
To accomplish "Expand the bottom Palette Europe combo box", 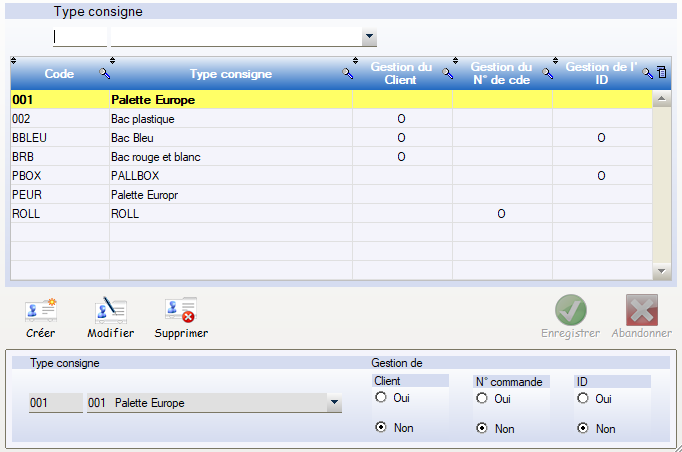I will coord(334,403).
